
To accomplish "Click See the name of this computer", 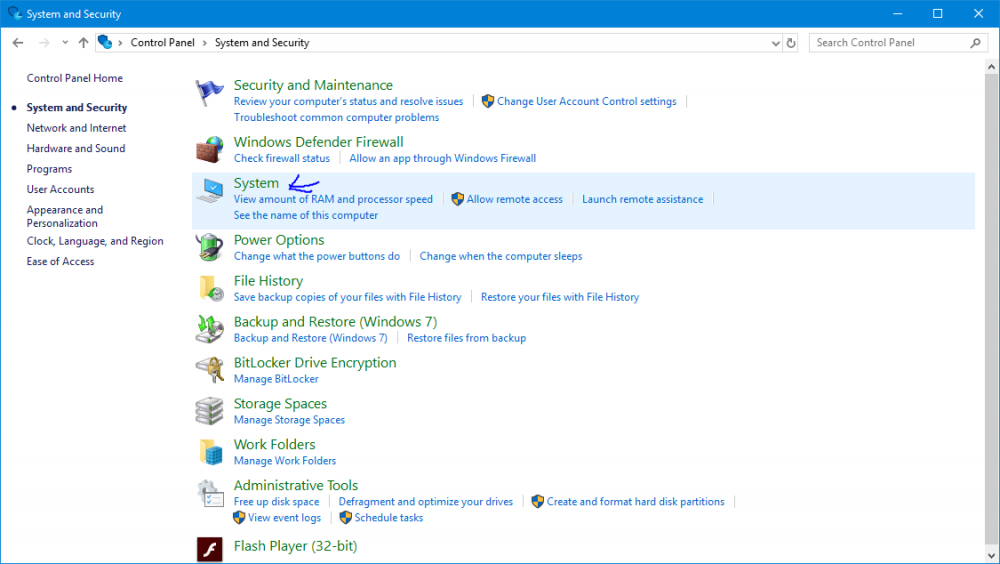I will click(x=305, y=216).
